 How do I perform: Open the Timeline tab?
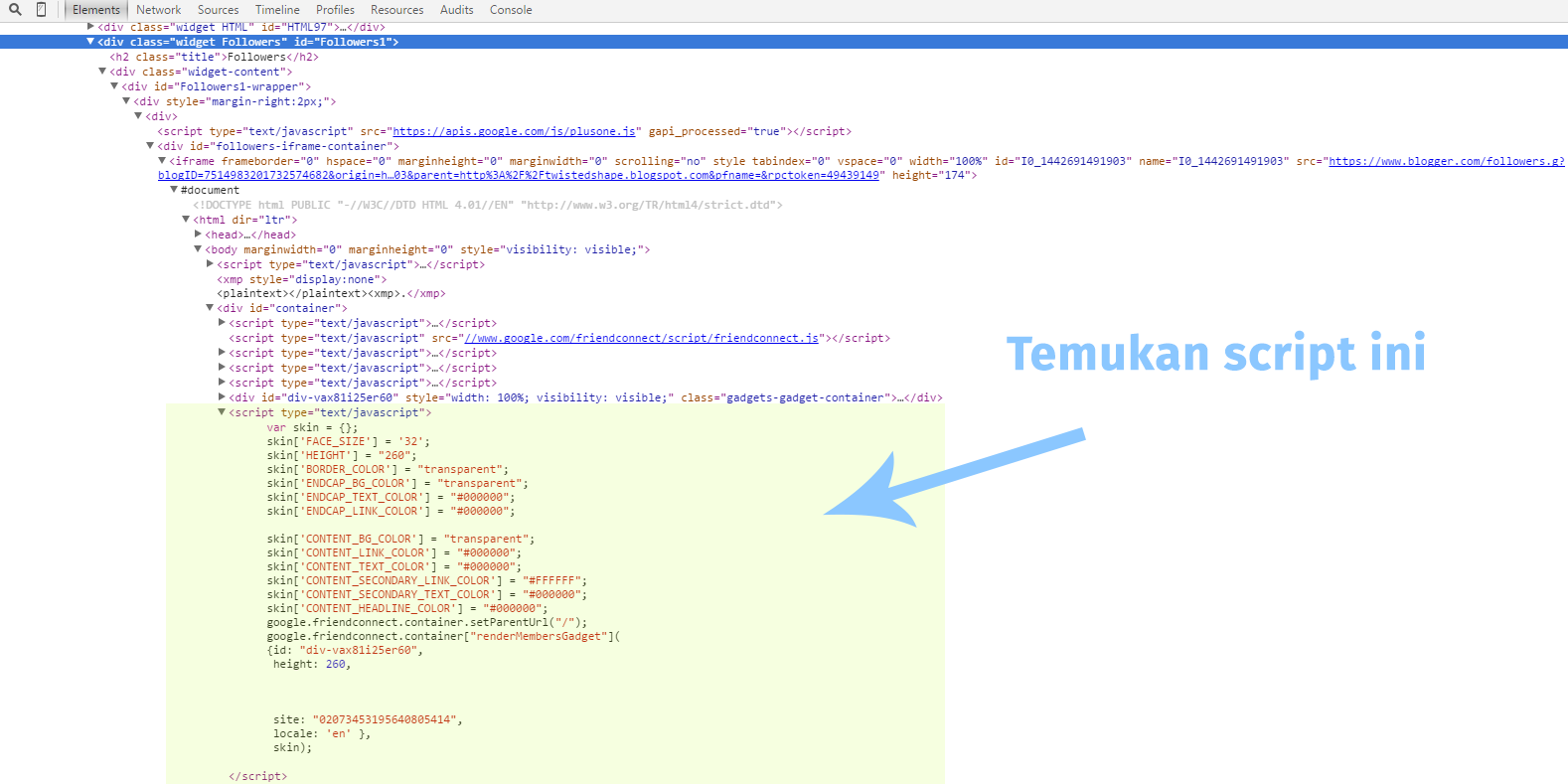(277, 10)
